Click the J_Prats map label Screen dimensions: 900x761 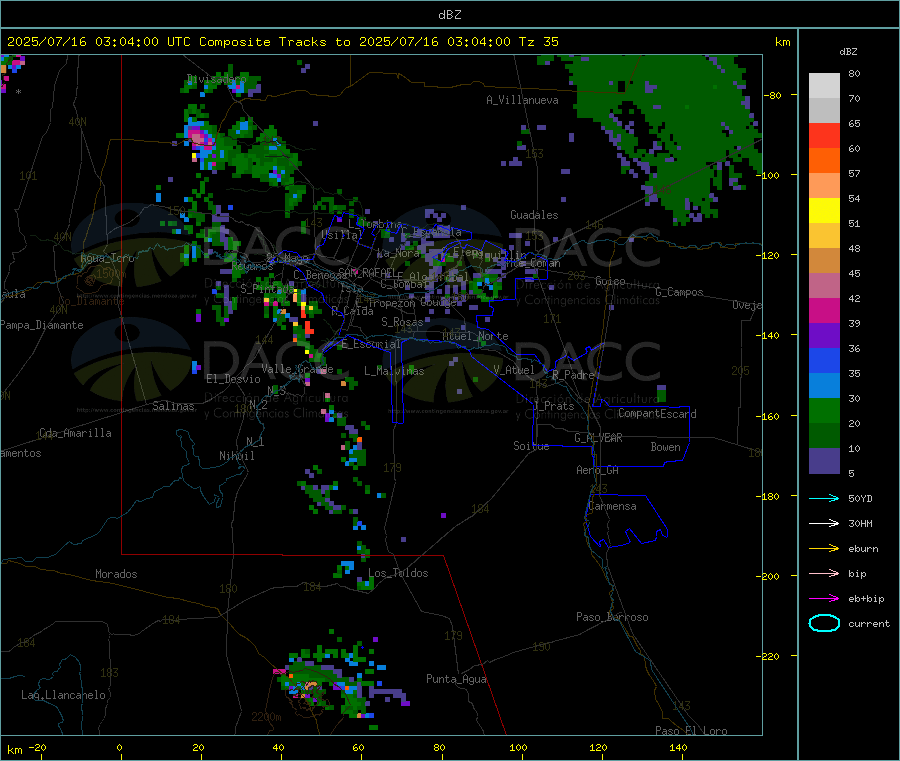click(x=553, y=406)
